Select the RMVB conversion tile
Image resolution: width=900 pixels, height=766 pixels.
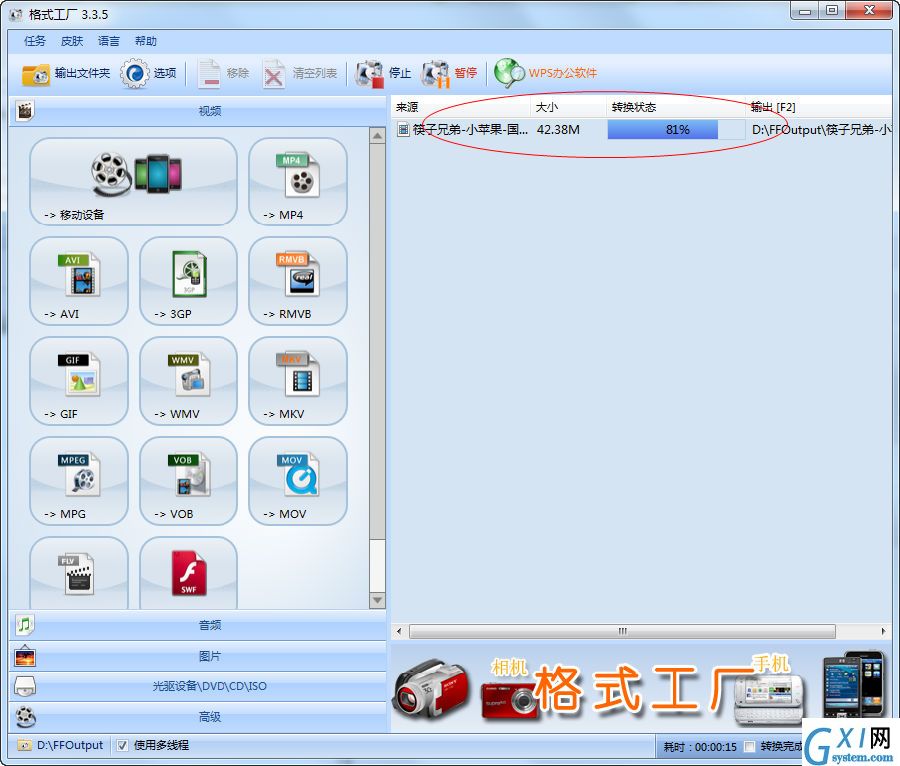(297, 281)
